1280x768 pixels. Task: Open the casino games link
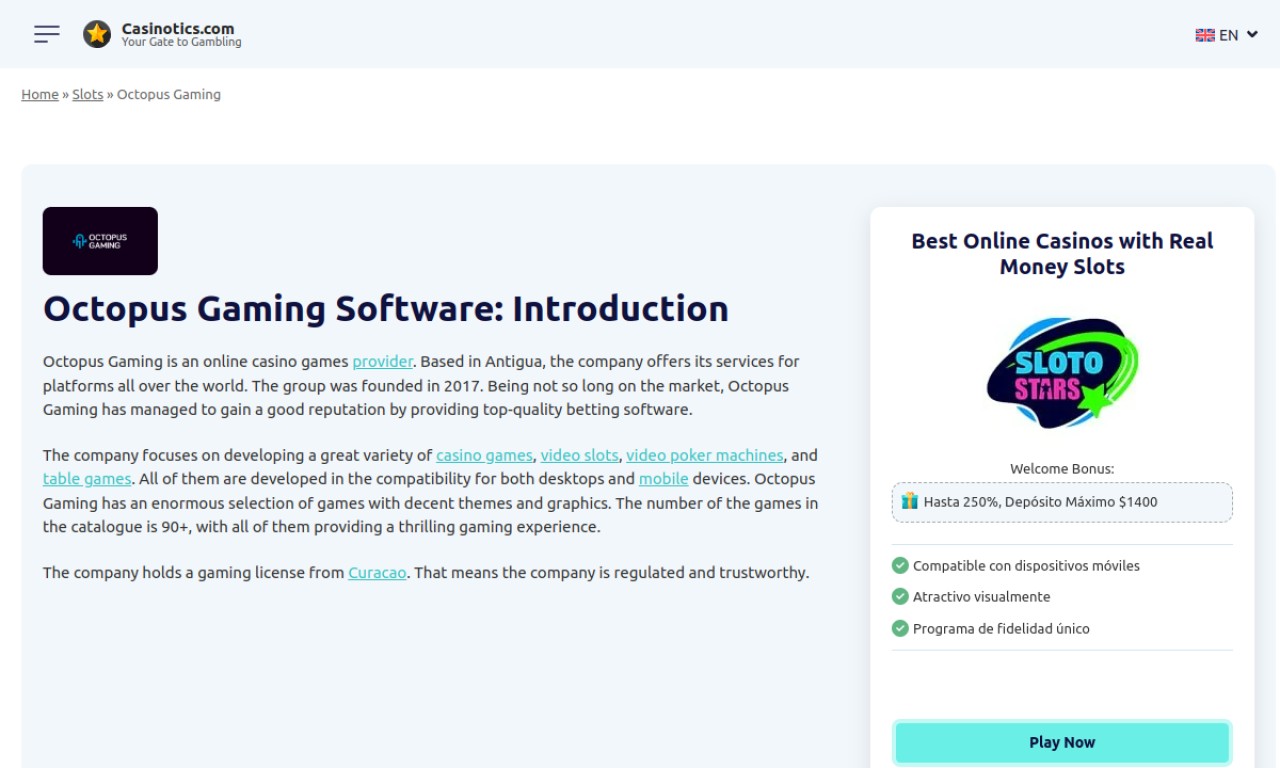pyautogui.click(x=484, y=455)
